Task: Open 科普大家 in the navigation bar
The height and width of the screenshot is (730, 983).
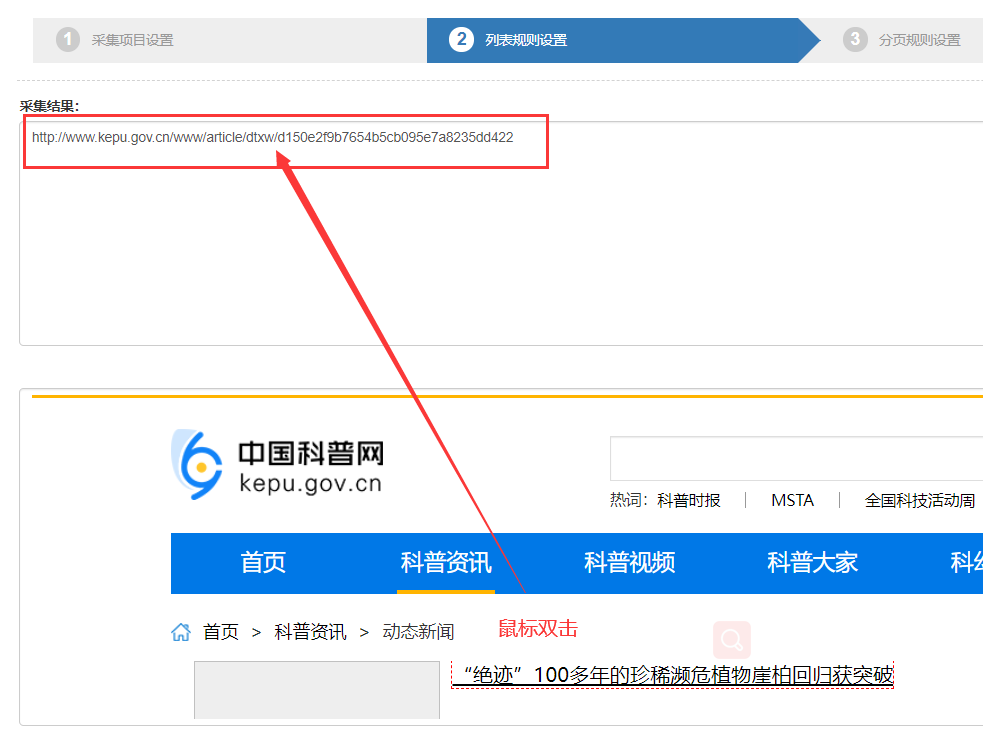Action: coord(812,562)
